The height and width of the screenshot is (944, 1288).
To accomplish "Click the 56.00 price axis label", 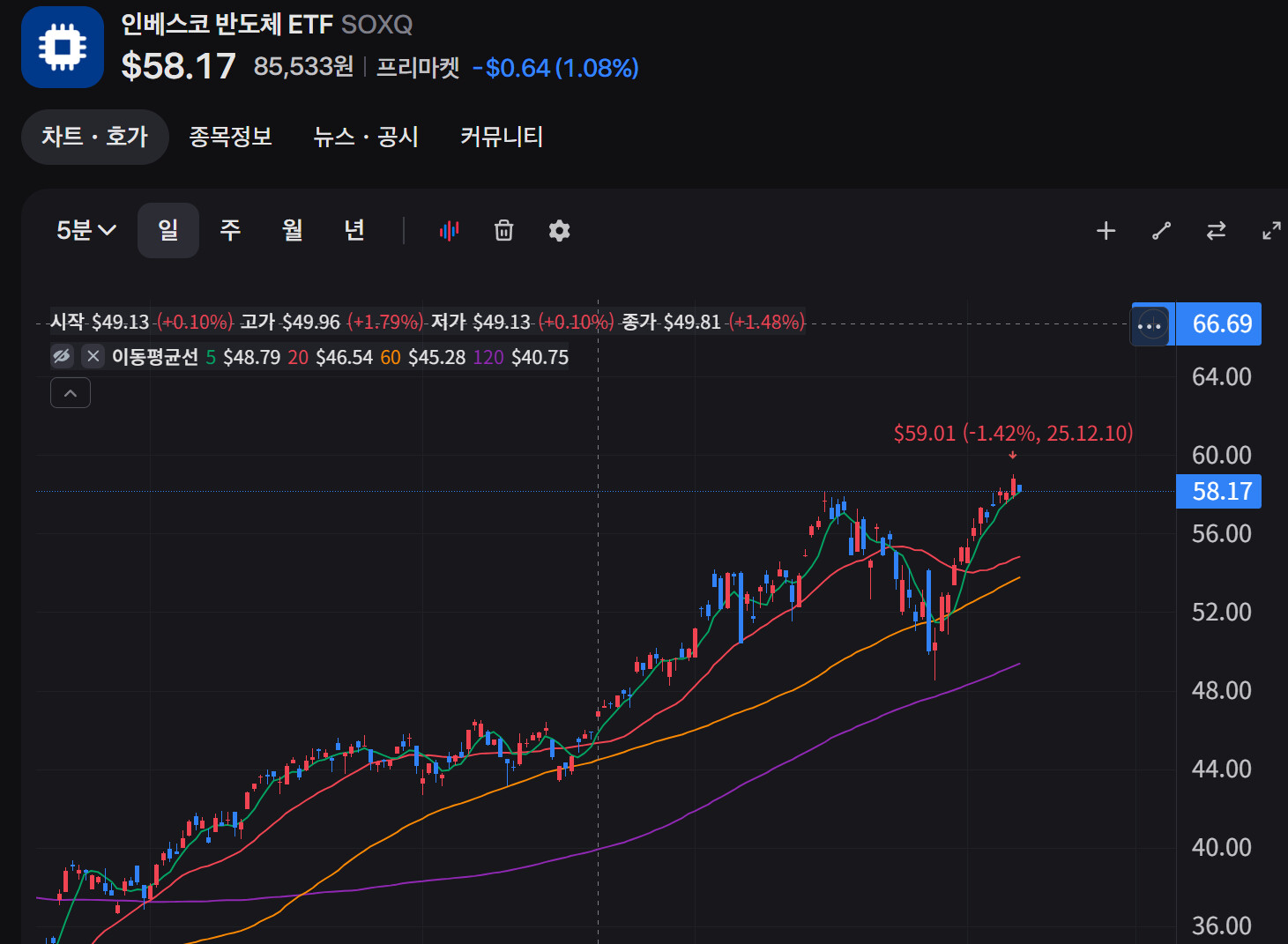I will (x=1222, y=534).
